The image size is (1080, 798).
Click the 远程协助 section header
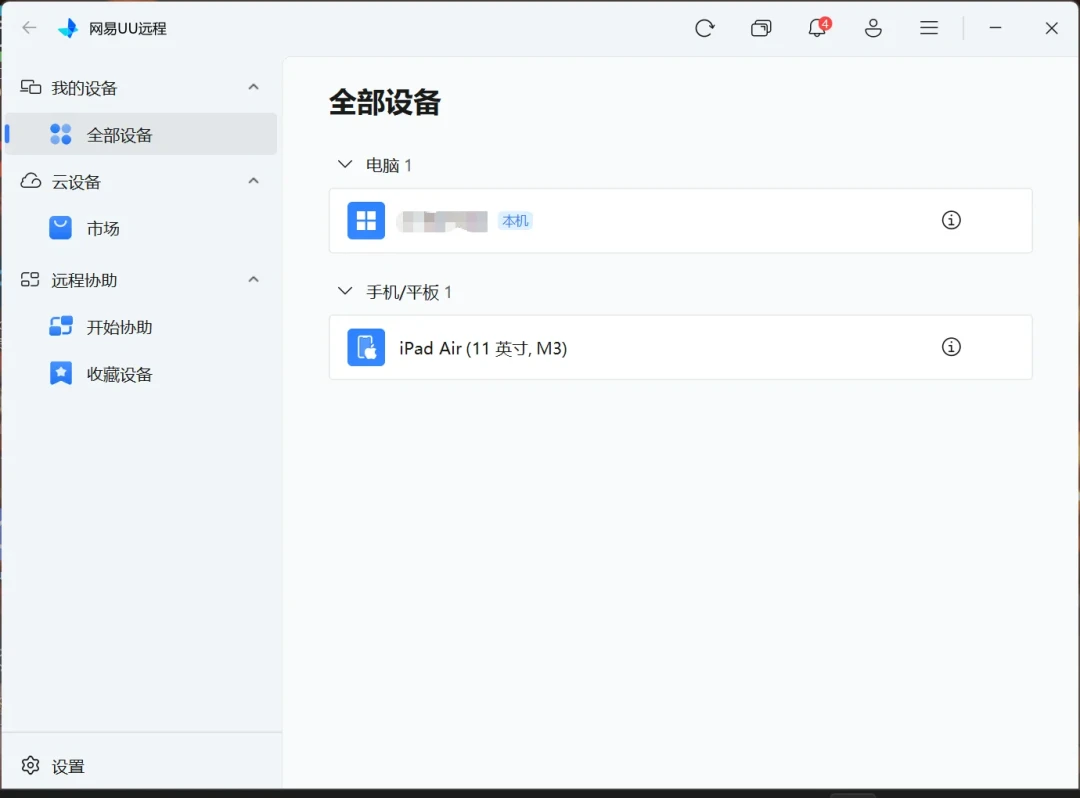141,280
